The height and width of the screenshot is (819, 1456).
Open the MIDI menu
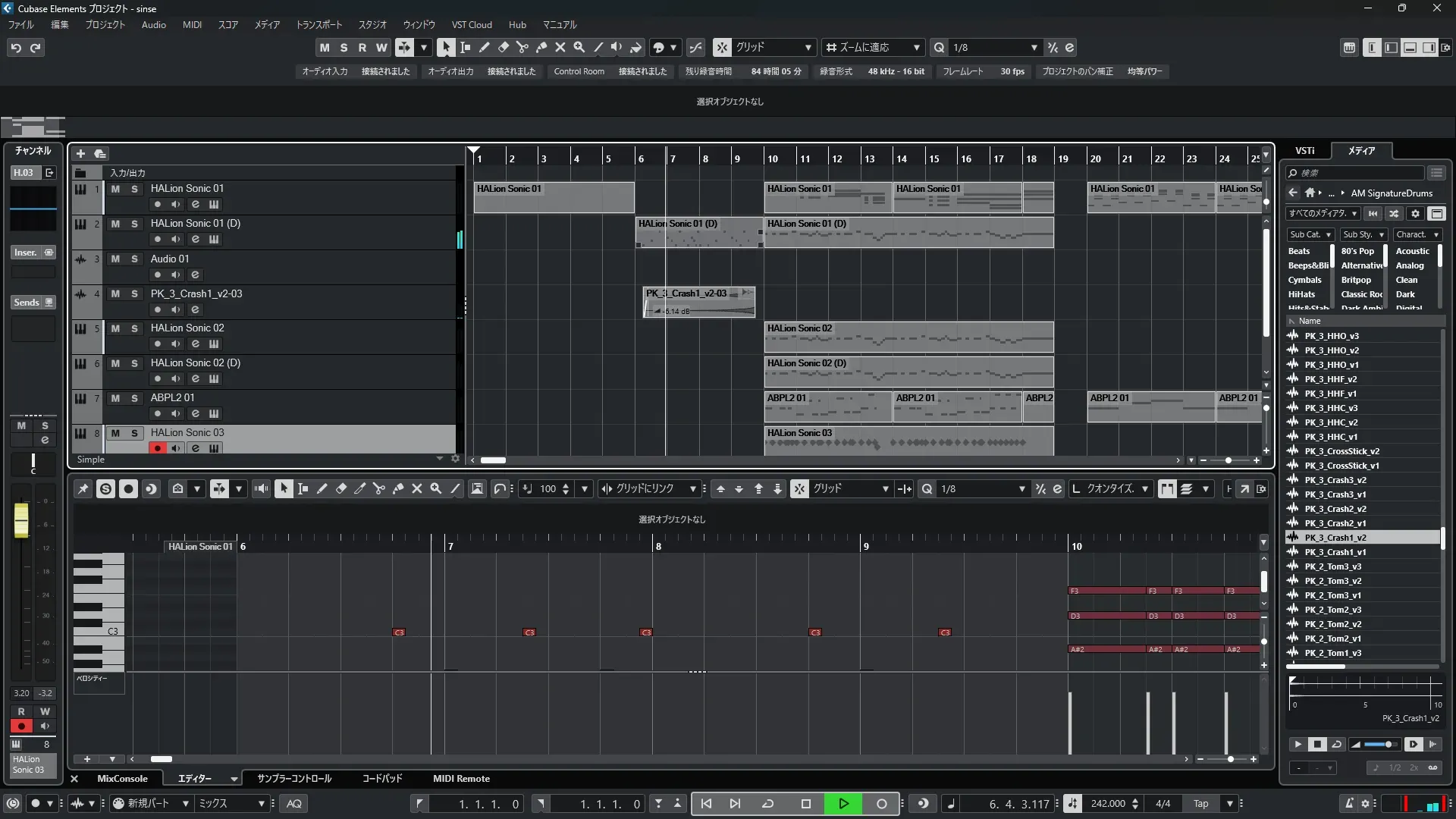pyautogui.click(x=192, y=25)
